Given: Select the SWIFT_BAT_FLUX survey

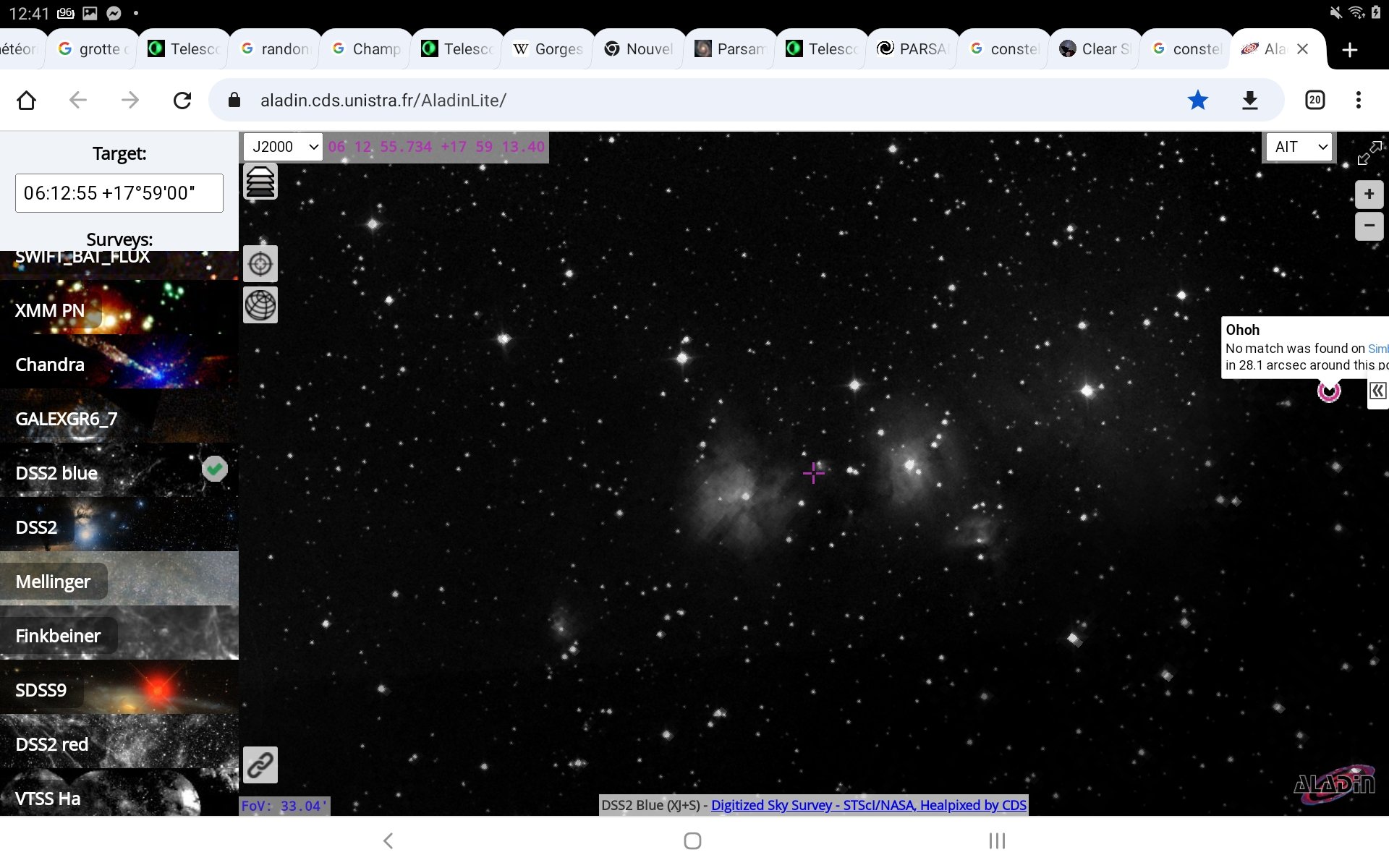Looking at the screenshot, I should click(119, 265).
